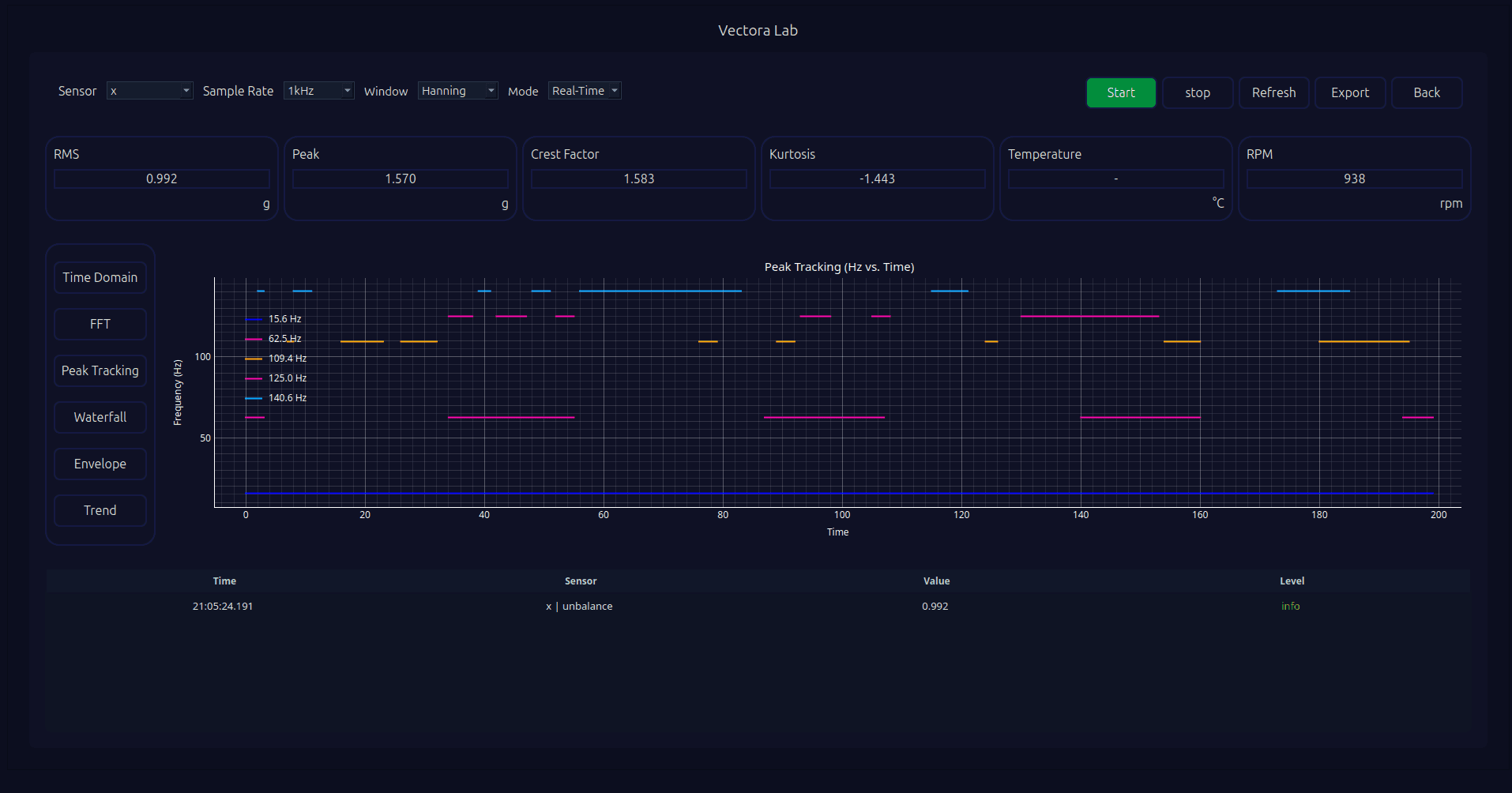Click the Value column header
This screenshot has width=1512, height=793.
[937, 581]
